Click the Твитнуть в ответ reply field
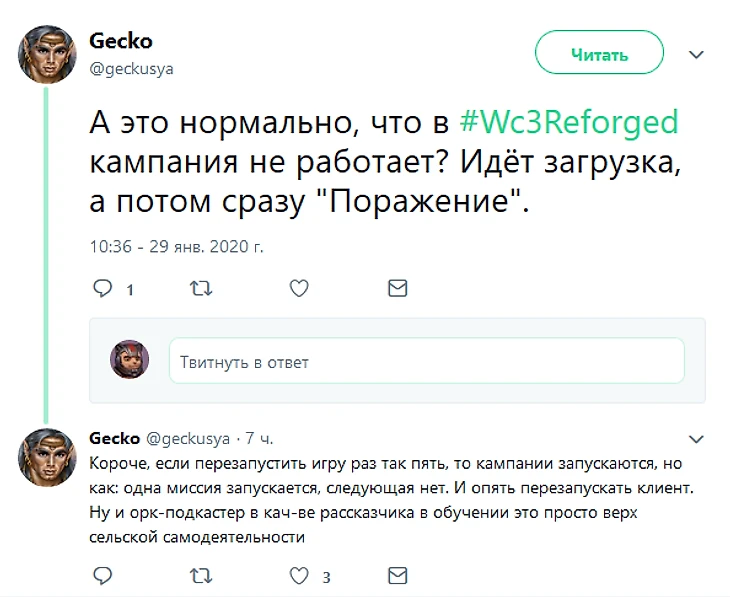 [x=426, y=361]
